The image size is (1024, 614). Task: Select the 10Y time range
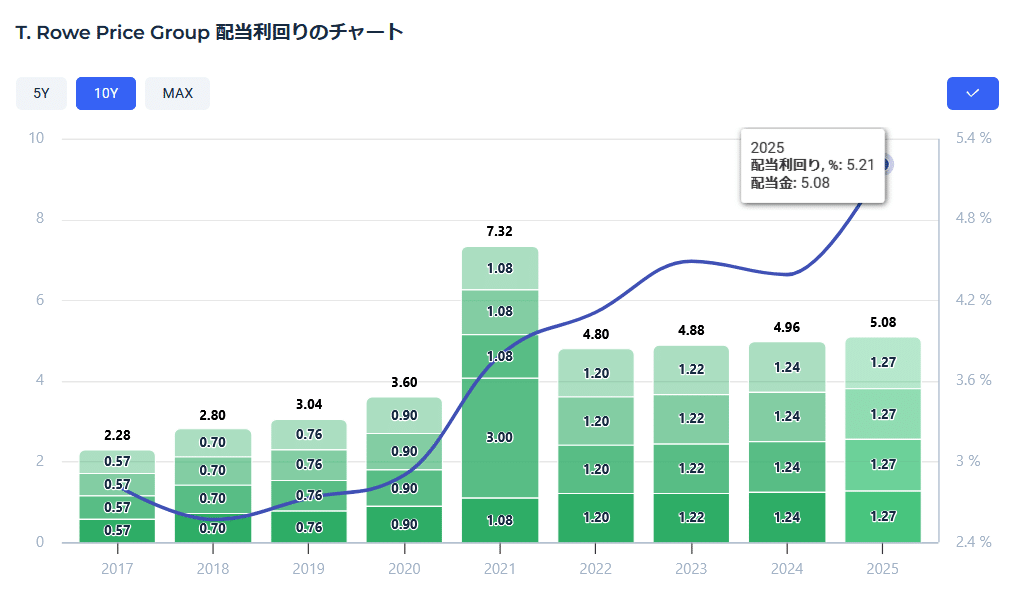point(106,93)
